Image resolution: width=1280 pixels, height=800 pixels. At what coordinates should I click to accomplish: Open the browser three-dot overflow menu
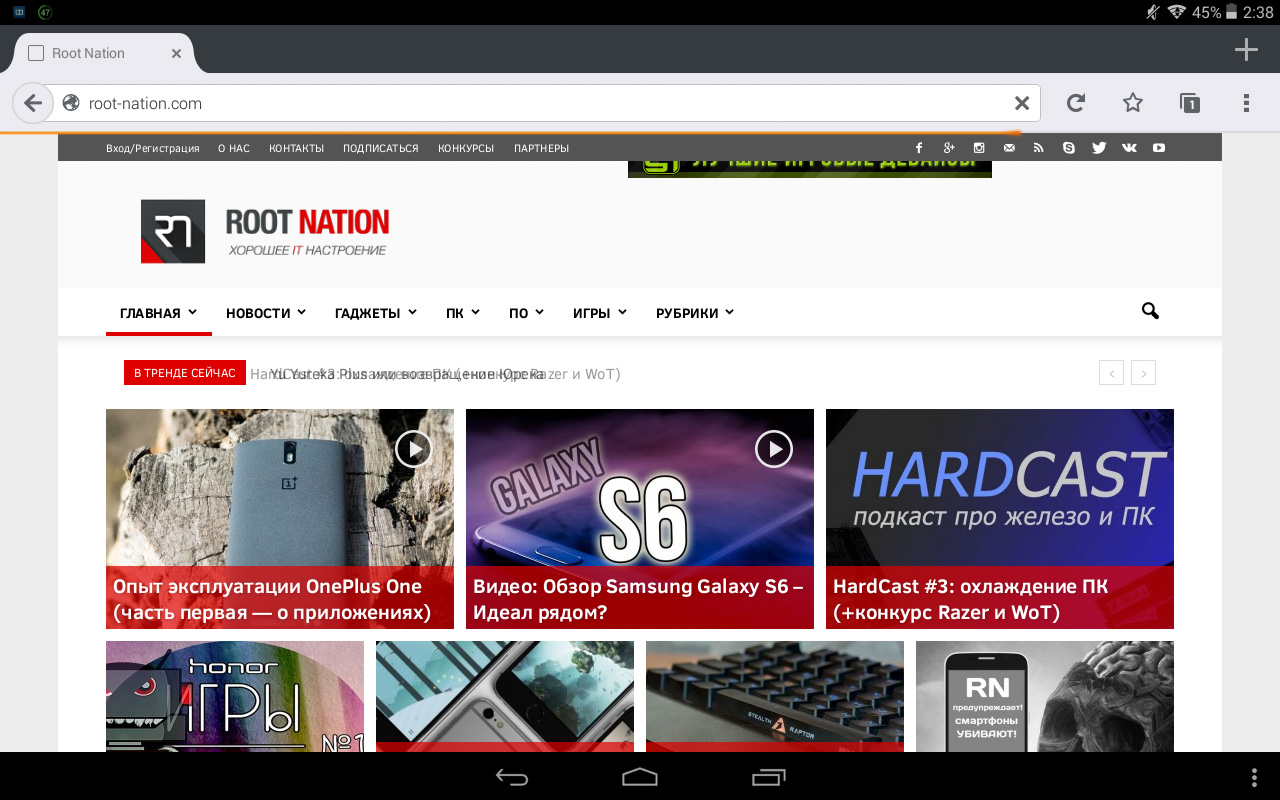tap(1246, 103)
